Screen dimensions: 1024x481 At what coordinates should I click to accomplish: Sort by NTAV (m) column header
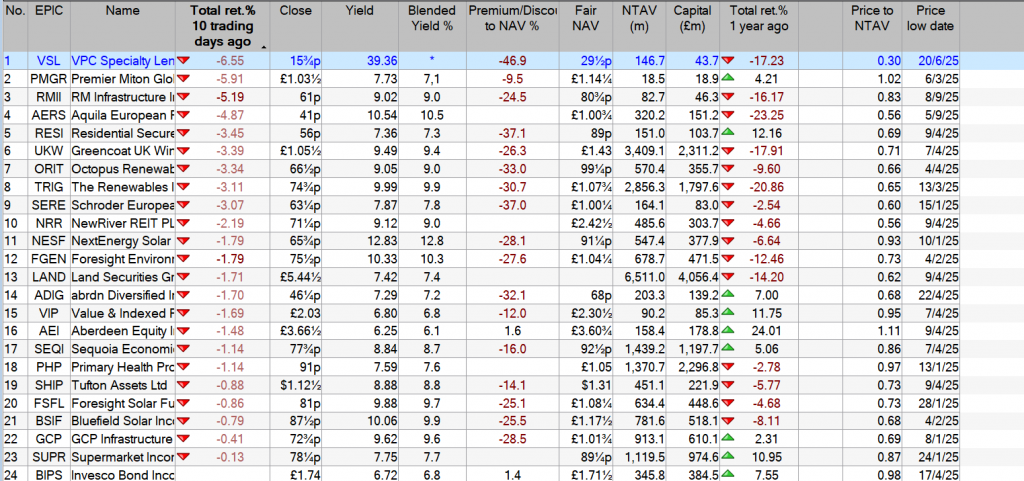pyautogui.click(x=640, y=25)
